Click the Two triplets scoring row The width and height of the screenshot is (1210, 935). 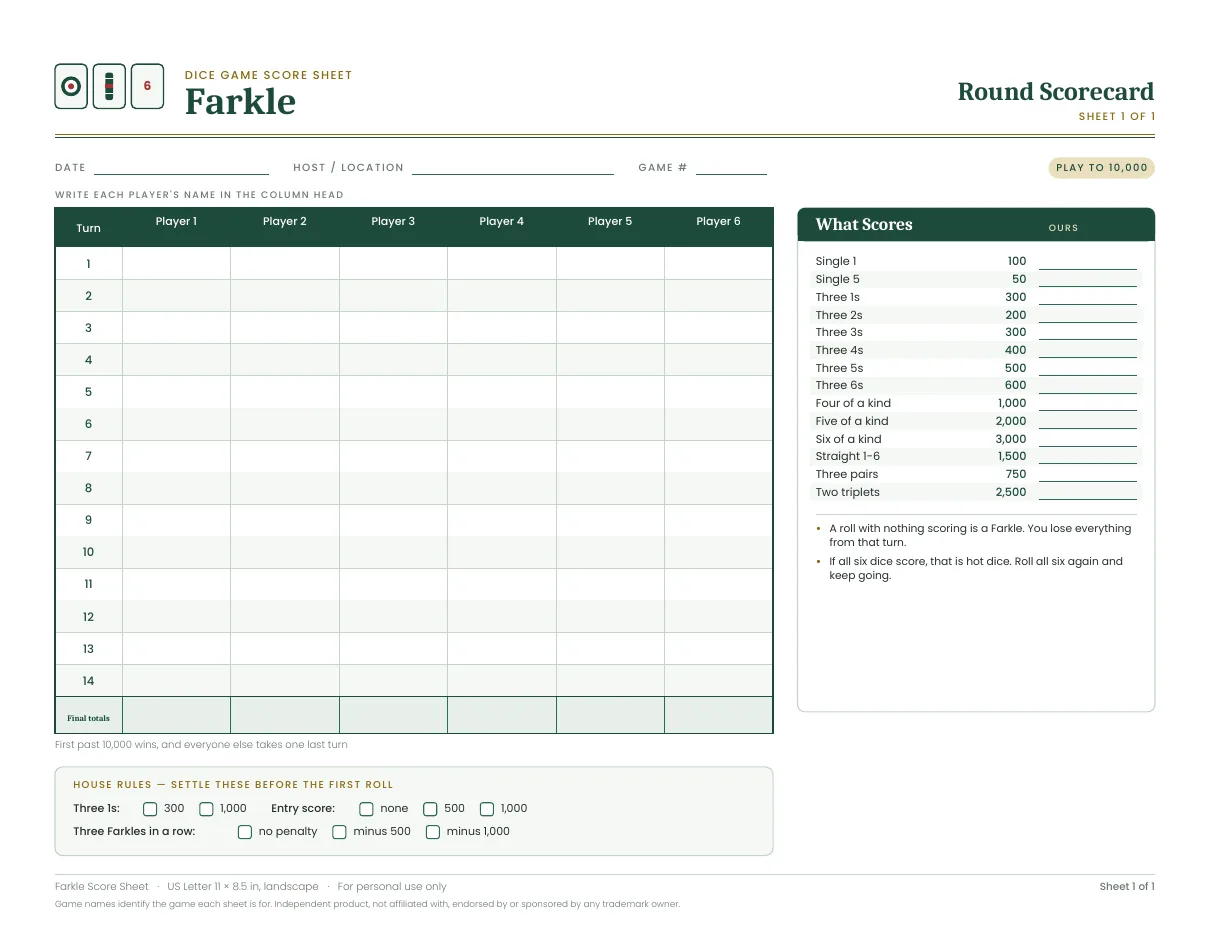(976, 492)
